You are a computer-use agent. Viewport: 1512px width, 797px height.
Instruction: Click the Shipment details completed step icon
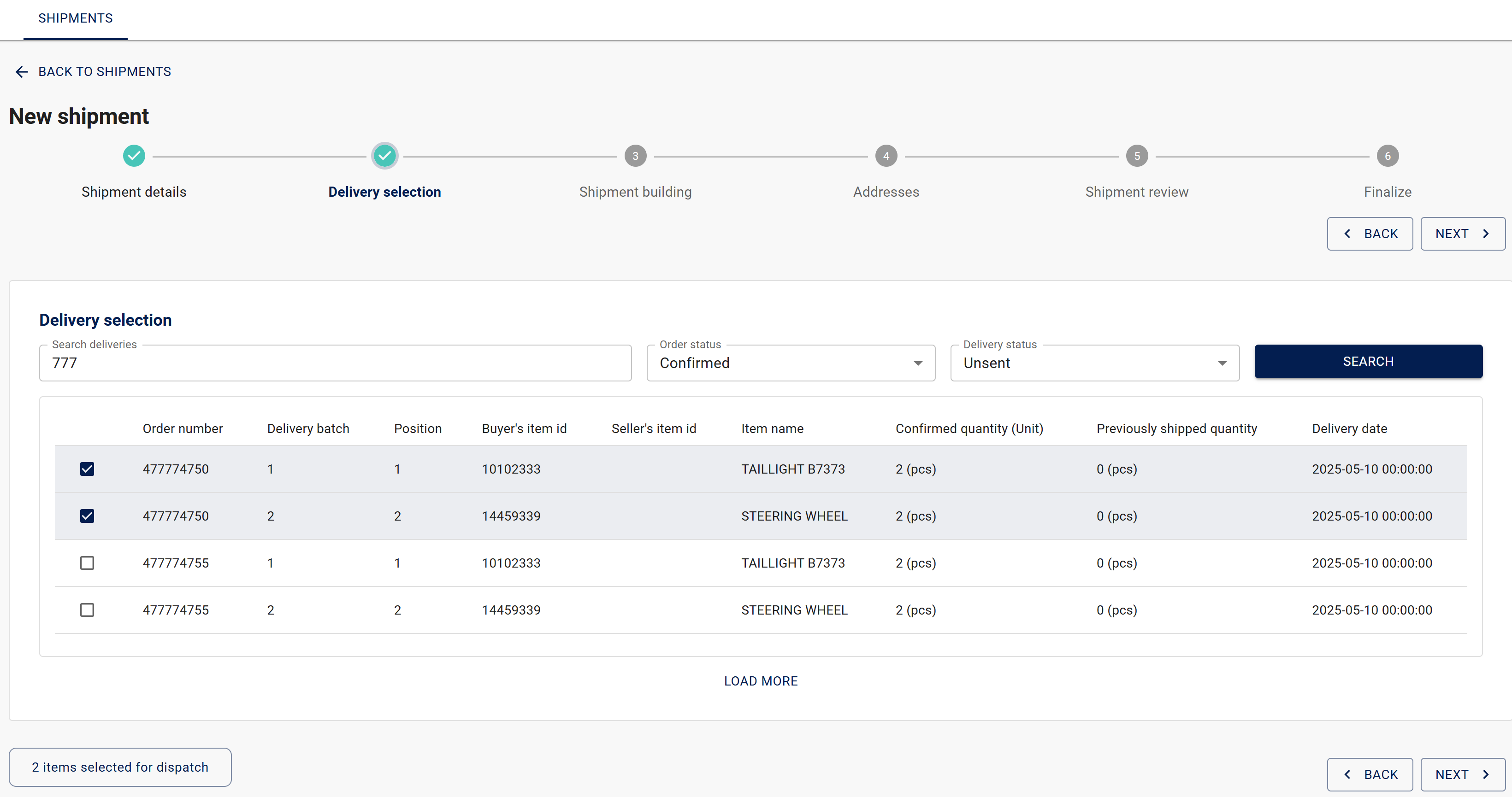(134, 156)
